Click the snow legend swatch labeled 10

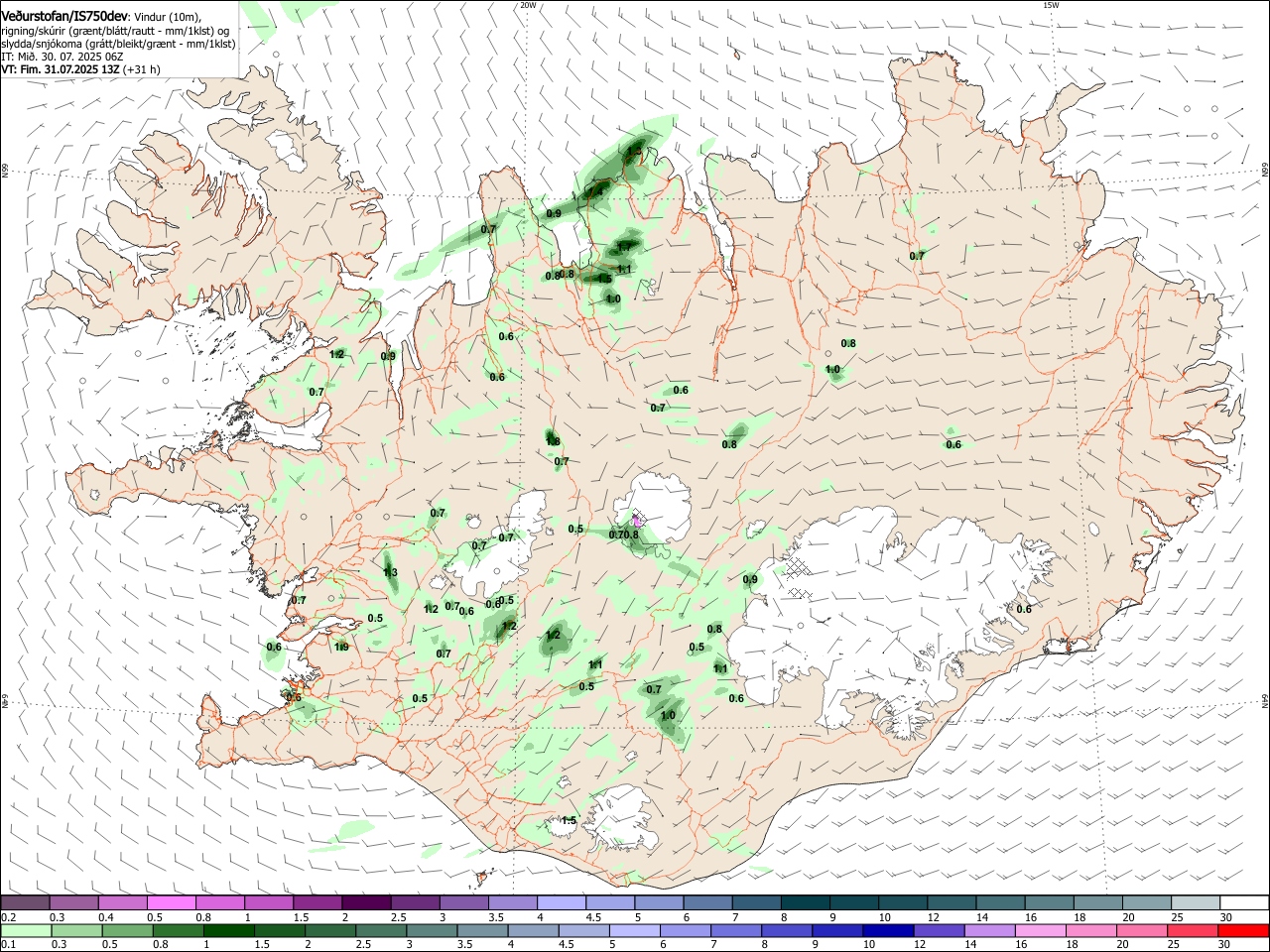(903, 903)
